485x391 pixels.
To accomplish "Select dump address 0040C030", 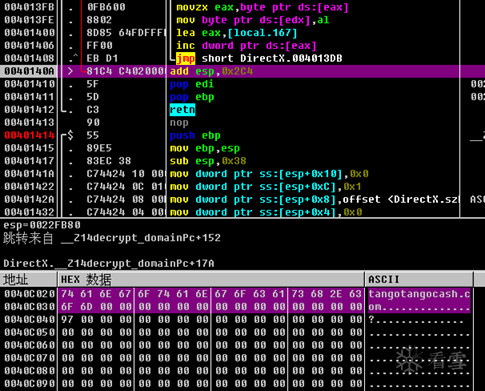I will click(29, 307).
